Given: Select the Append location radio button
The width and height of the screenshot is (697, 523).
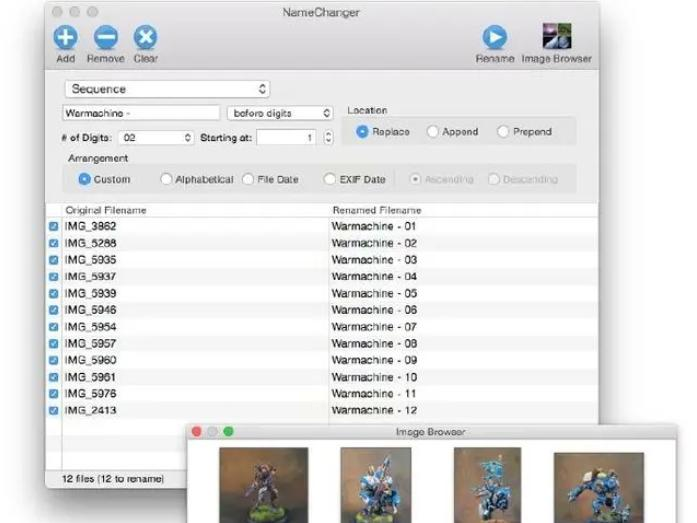Looking at the screenshot, I should click(x=433, y=132).
